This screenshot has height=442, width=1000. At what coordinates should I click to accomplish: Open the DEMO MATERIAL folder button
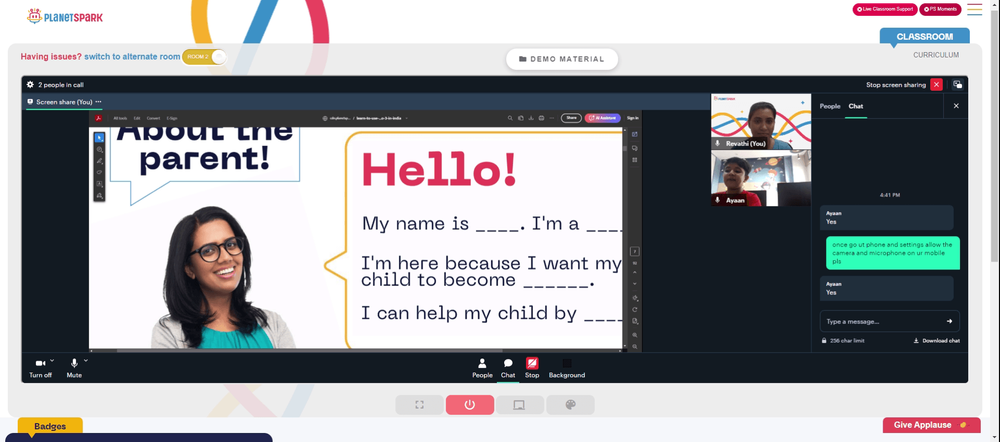pyautogui.click(x=562, y=59)
